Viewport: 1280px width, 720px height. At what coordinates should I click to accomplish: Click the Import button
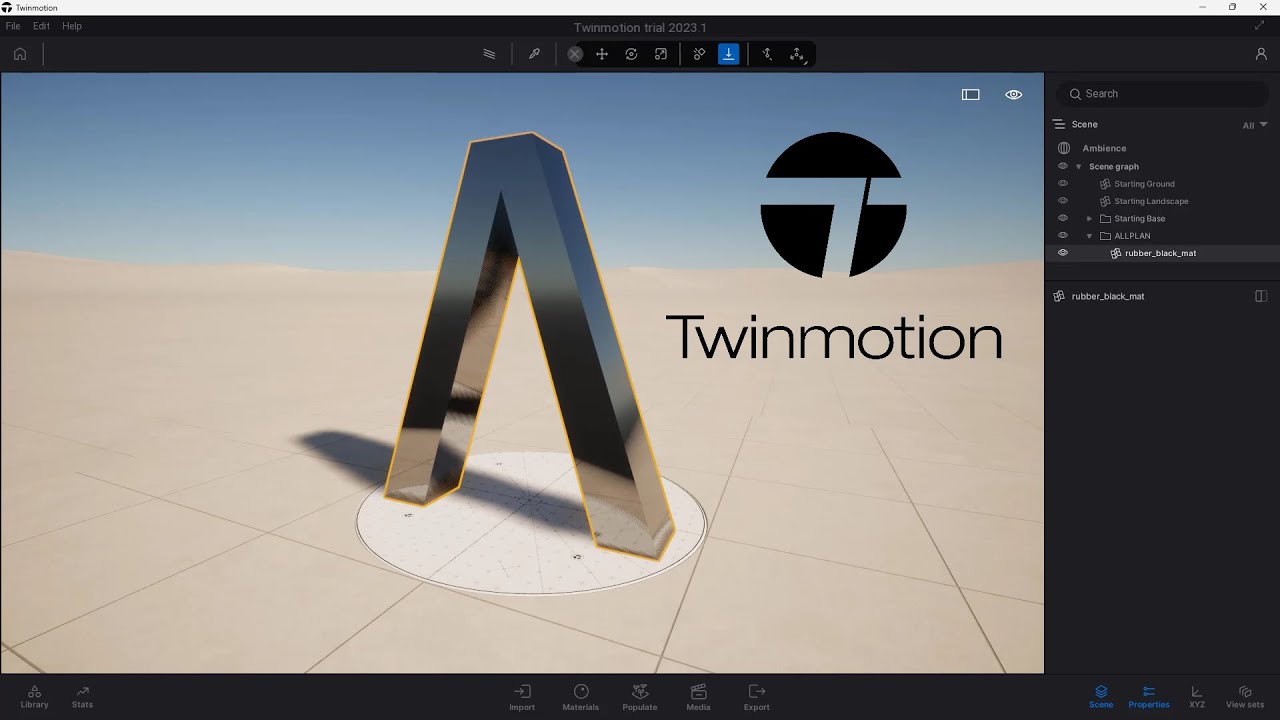pos(522,698)
